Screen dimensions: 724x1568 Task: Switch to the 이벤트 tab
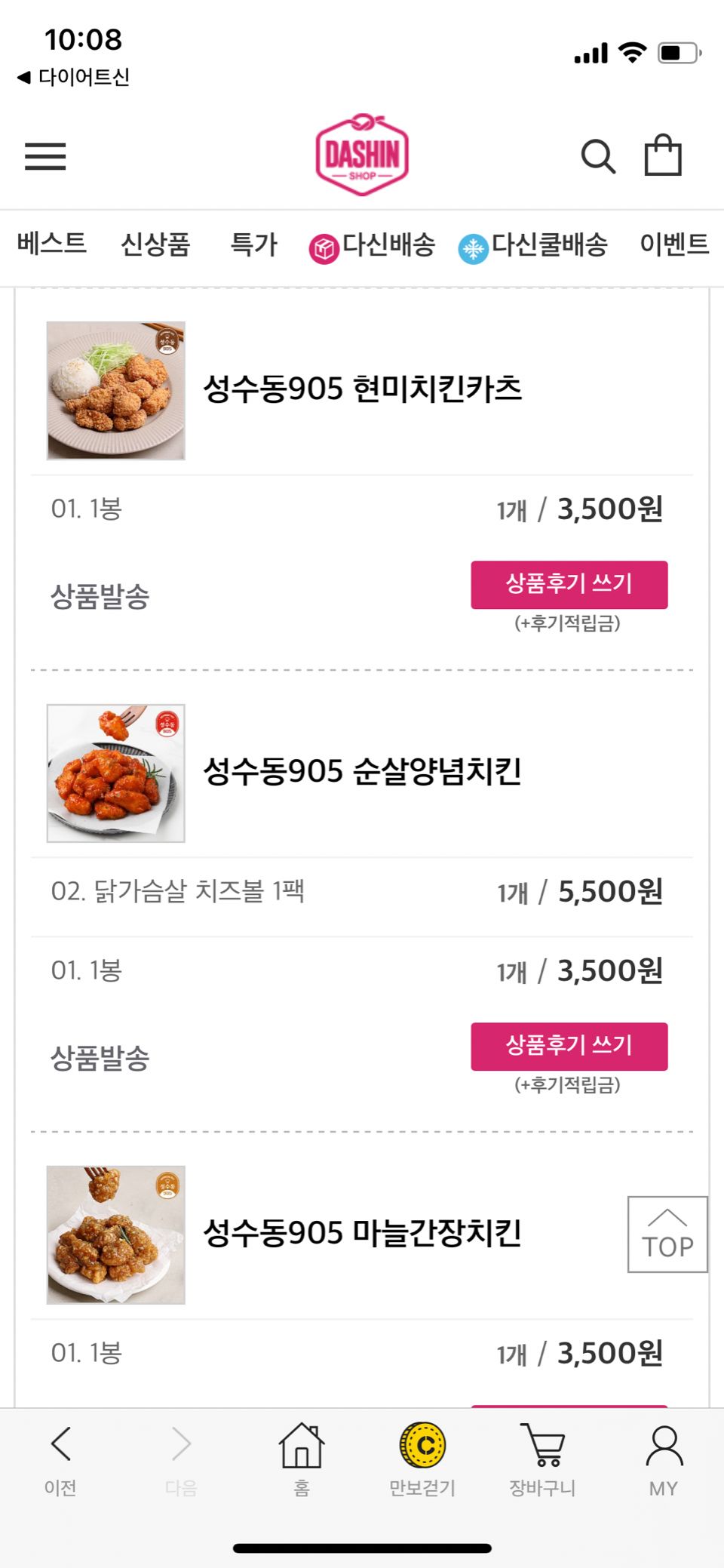pyautogui.click(x=674, y=244)
